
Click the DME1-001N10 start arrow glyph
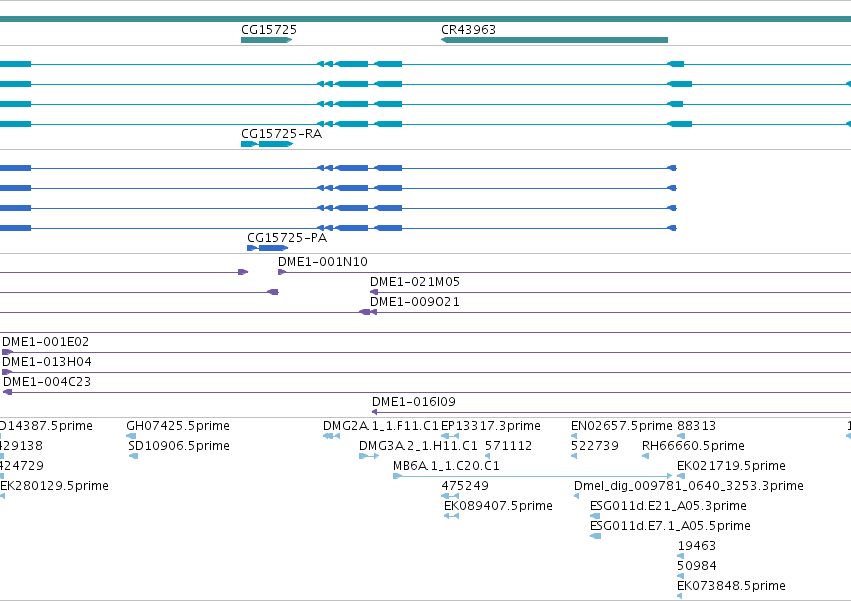(282, 272)
